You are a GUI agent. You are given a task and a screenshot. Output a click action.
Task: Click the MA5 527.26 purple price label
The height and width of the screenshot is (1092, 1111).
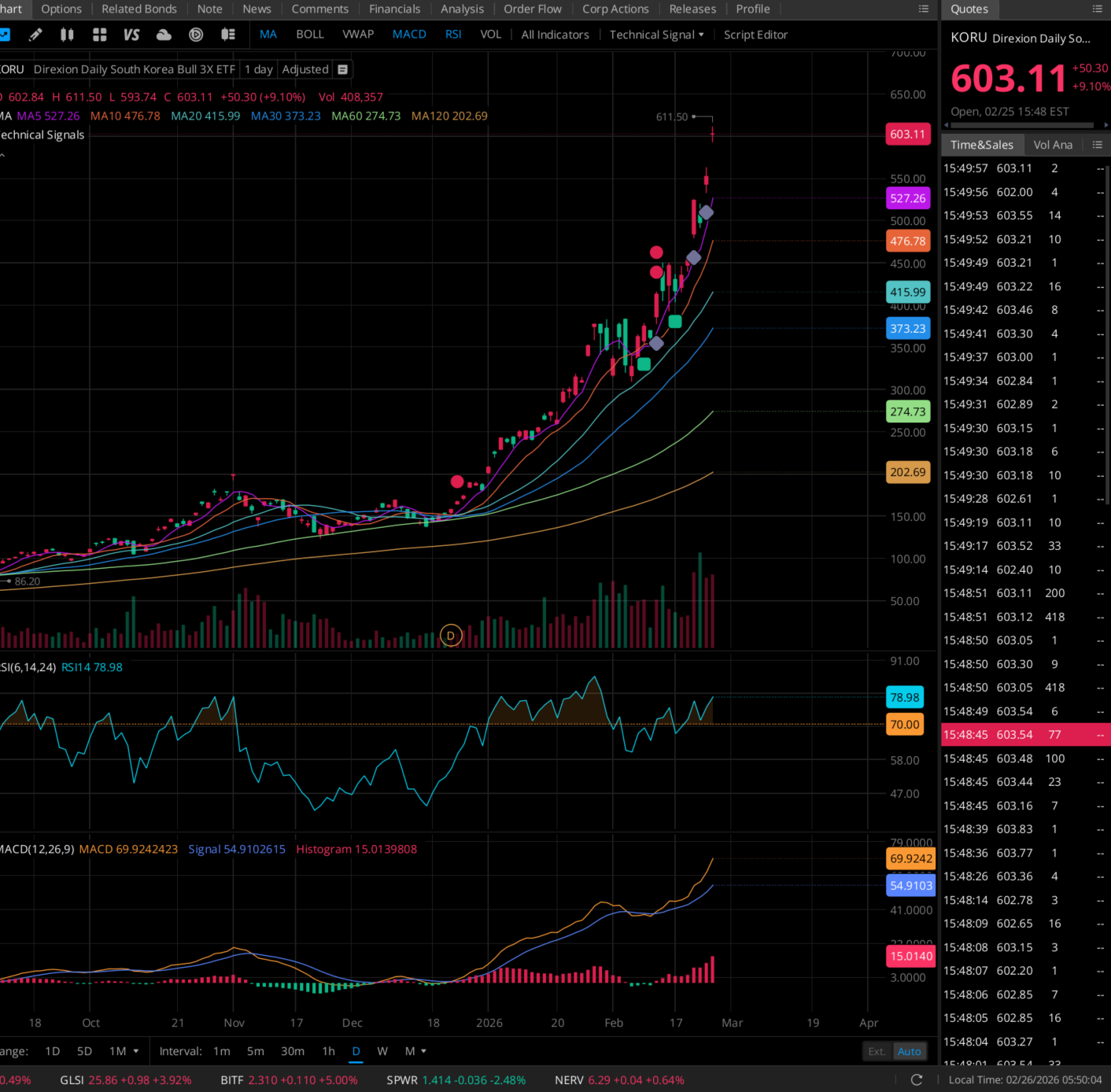(908, 198)
